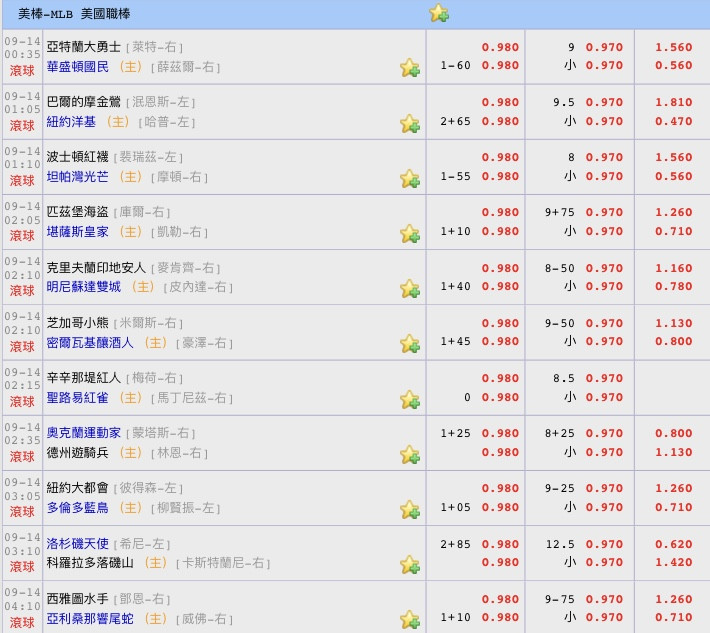This screenshot has height=633, width=710.
Task: Open the 聖路易紅雀 team link
Action: (78, 398)
